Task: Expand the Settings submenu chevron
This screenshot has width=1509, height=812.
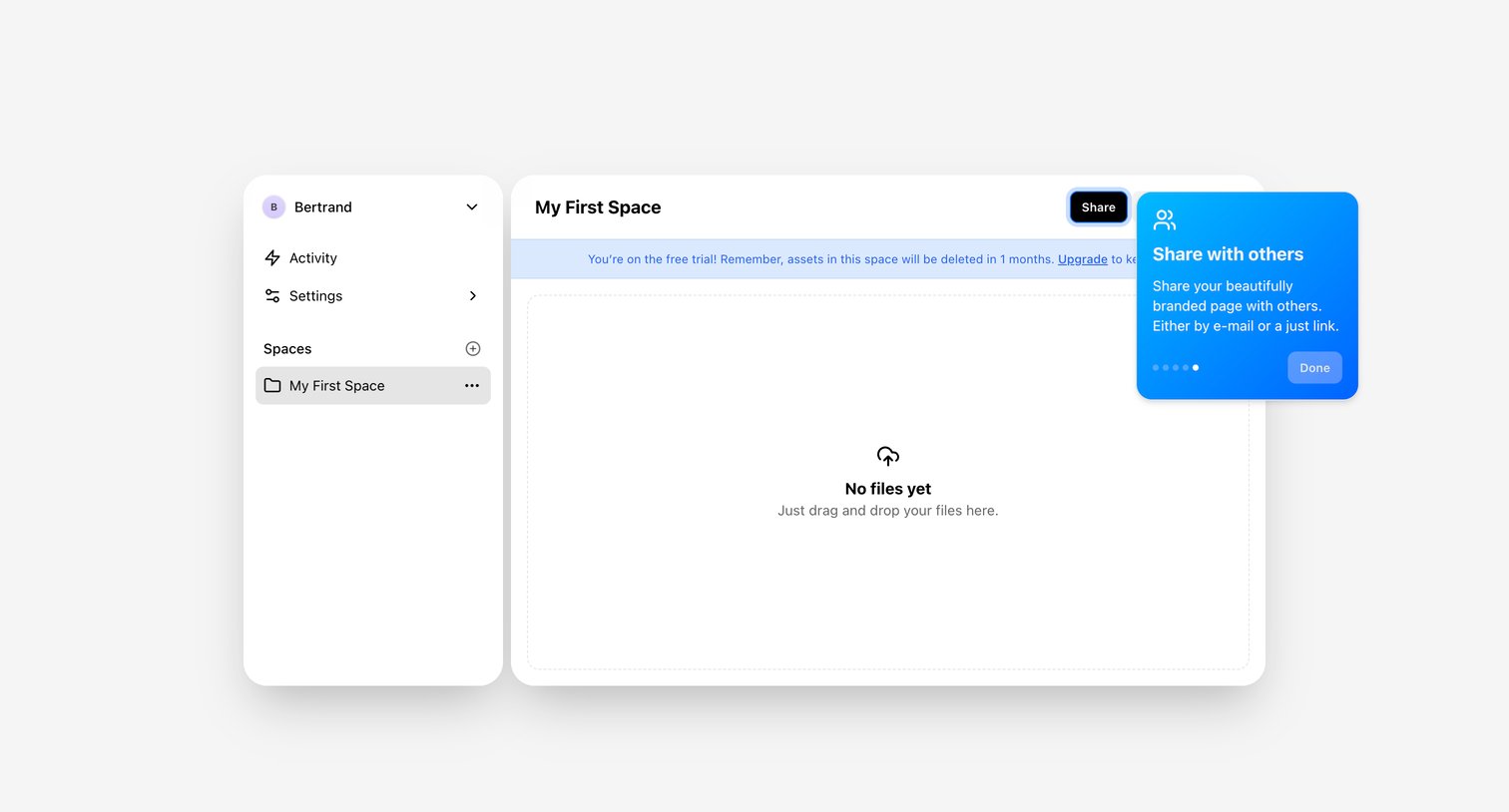Action: click(x=473, y=296)
